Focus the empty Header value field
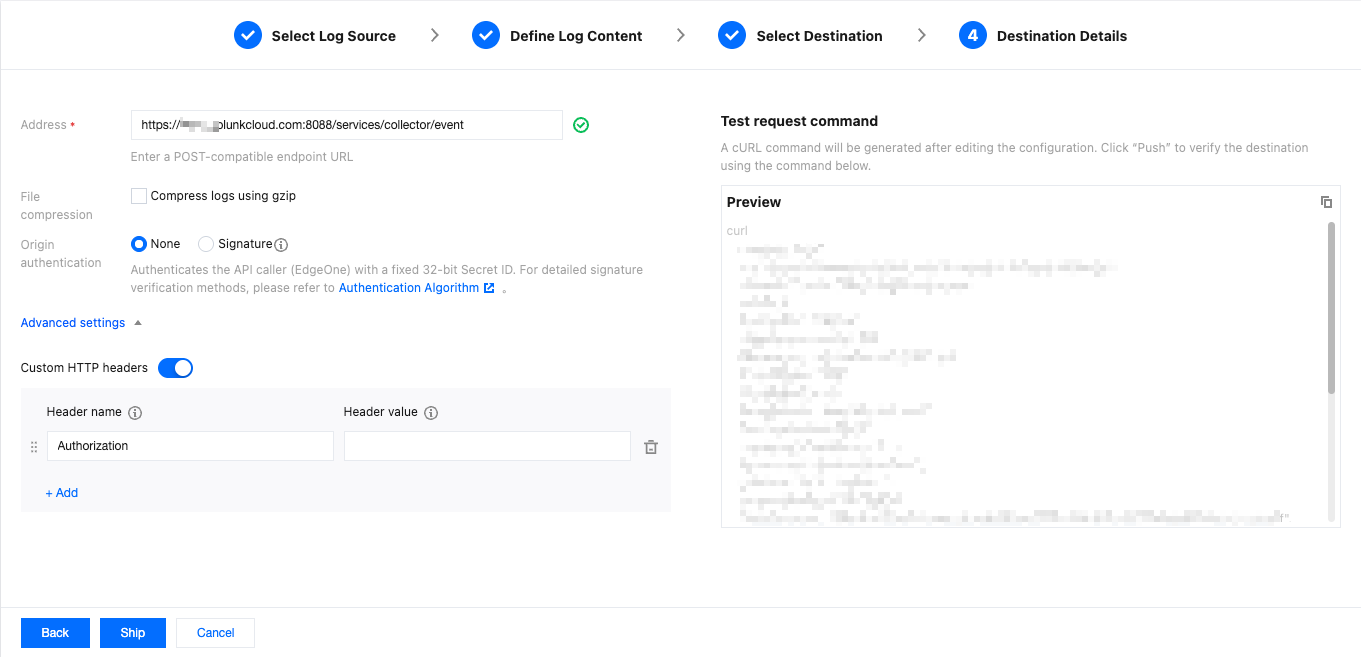Image resolution: width=1361 pixels, height=657 pixels. point(487,446)
